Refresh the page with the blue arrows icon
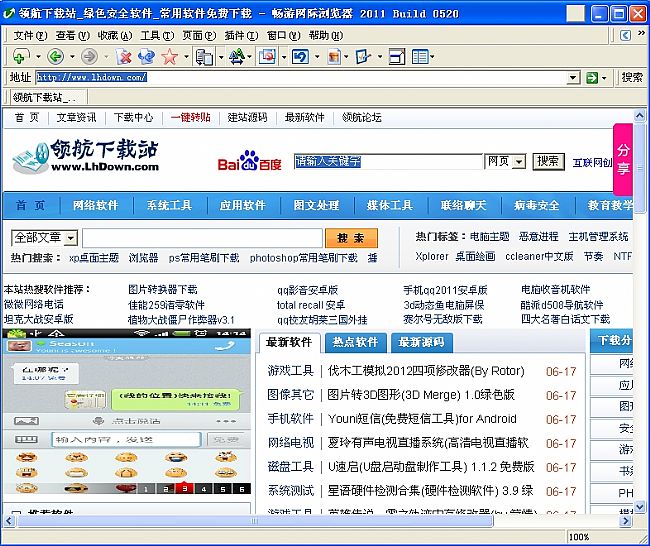 [146, 56]
